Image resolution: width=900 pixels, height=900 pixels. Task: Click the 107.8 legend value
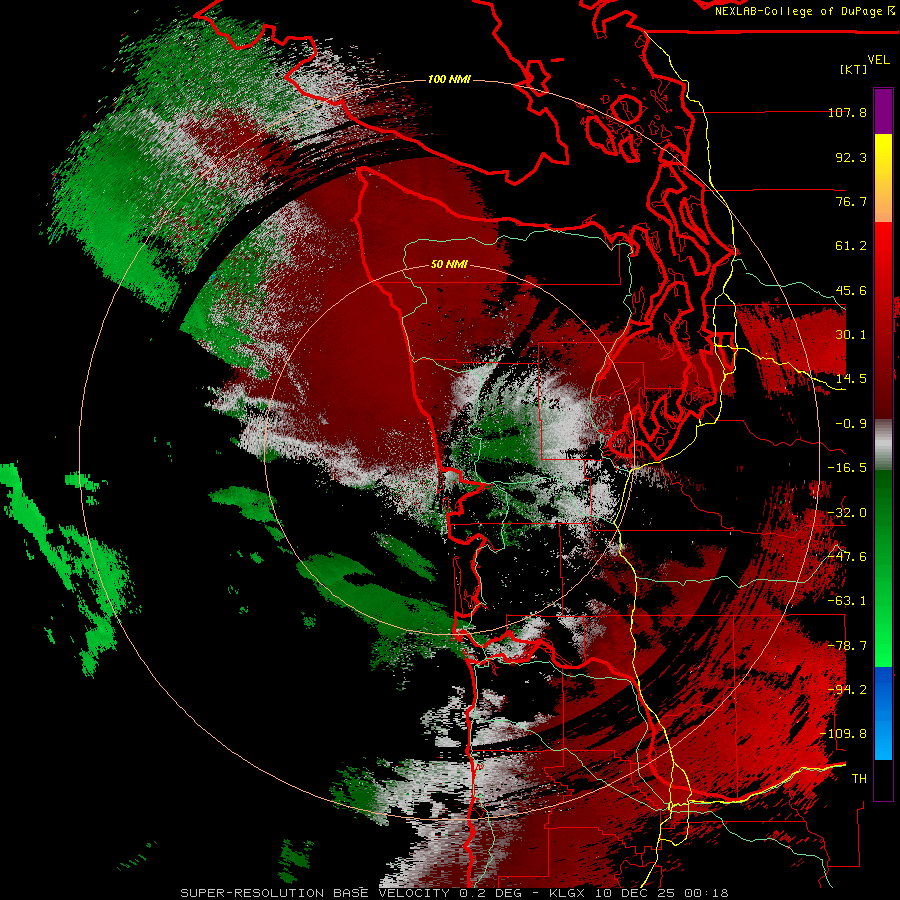click(847, 112)
